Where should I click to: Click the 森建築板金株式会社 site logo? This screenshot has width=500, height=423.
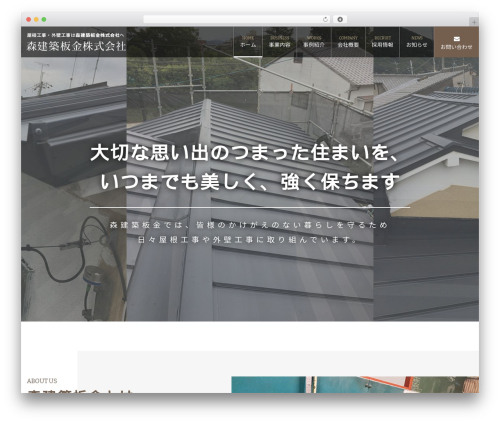click(76, 46)
